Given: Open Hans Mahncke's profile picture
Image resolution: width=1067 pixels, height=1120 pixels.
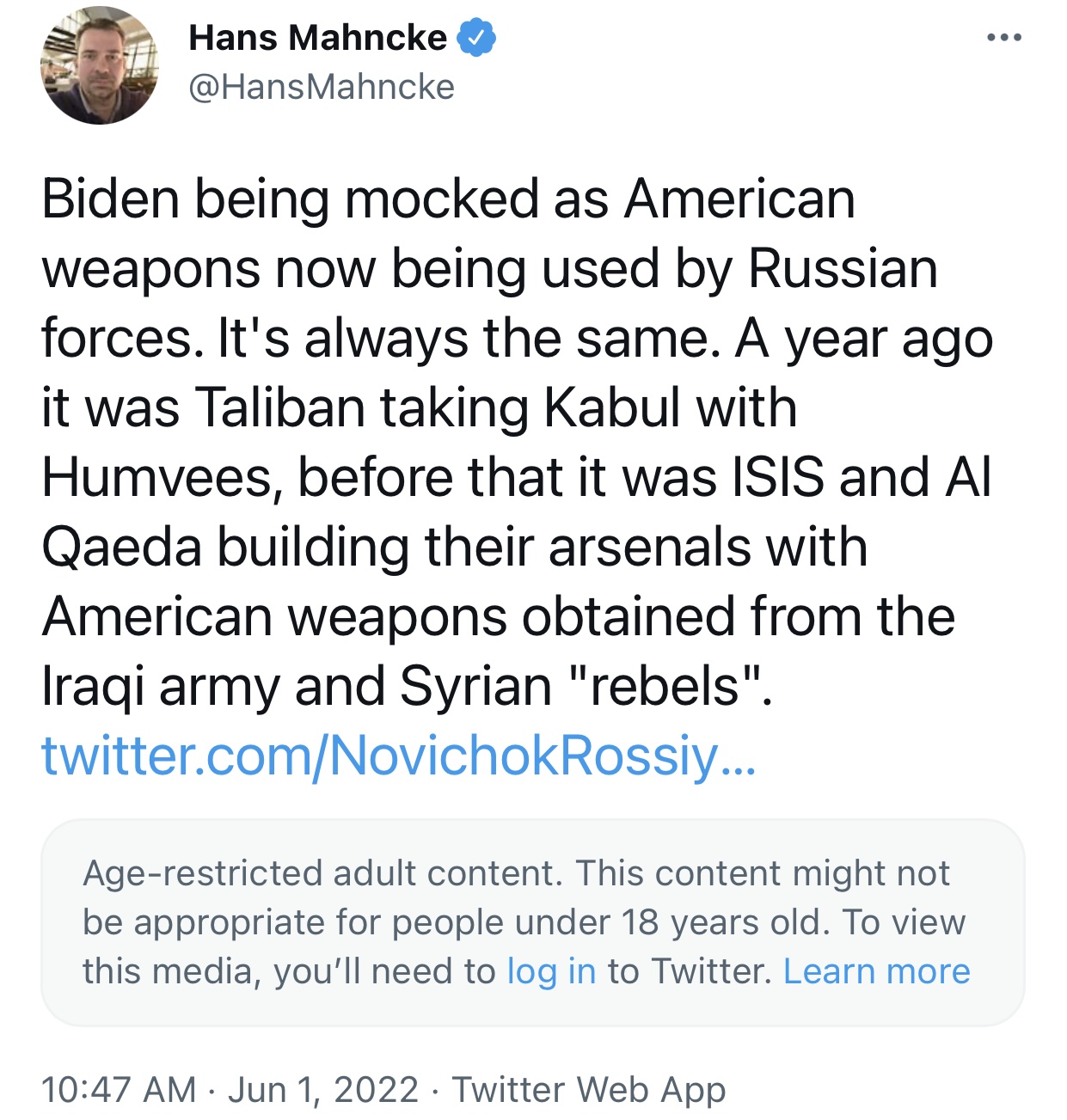Looking at the screenshot, I should (x=100, y=65).
